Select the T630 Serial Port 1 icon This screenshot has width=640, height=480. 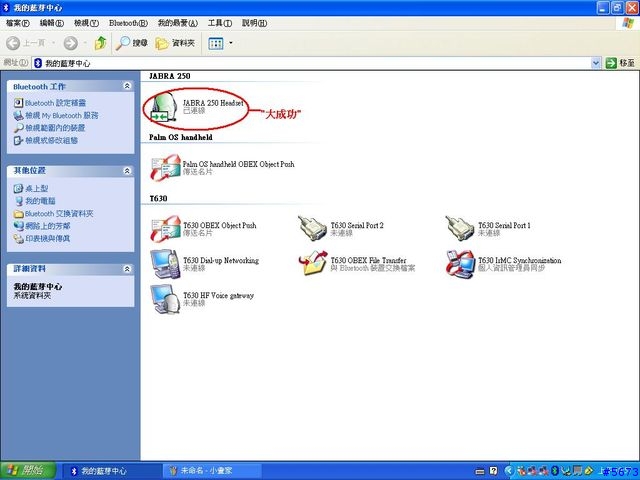tap(460, 229)
